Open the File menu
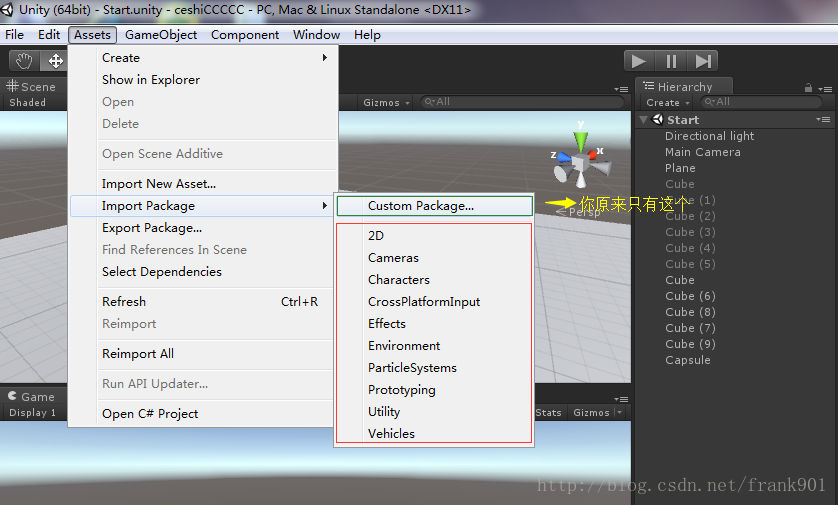Image resolution: width=838 pixels, height=505 pixels. pos(14,35)
